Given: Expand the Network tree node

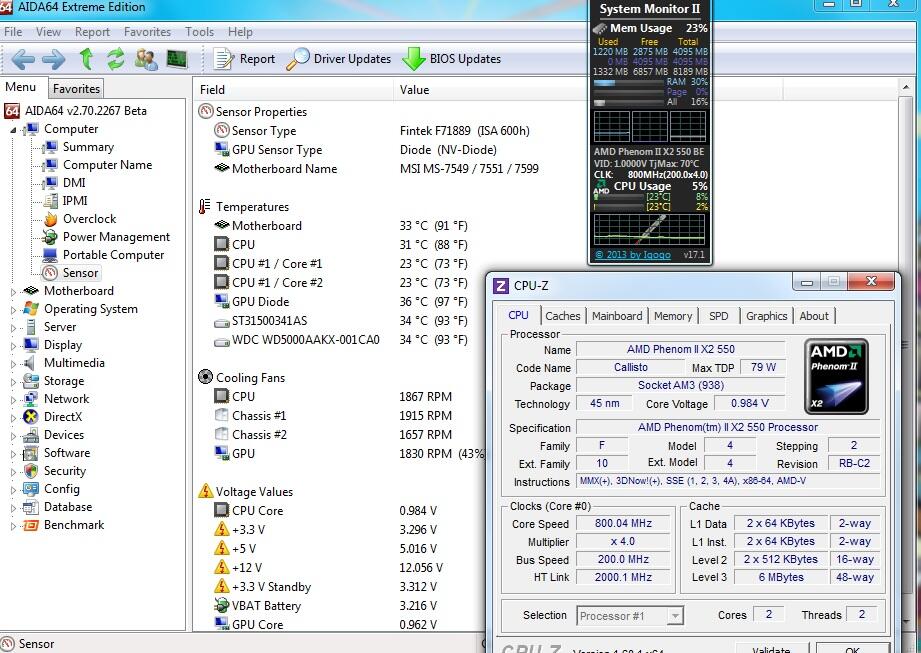Looking at the screenshot, I should click(x=13, y=400).
